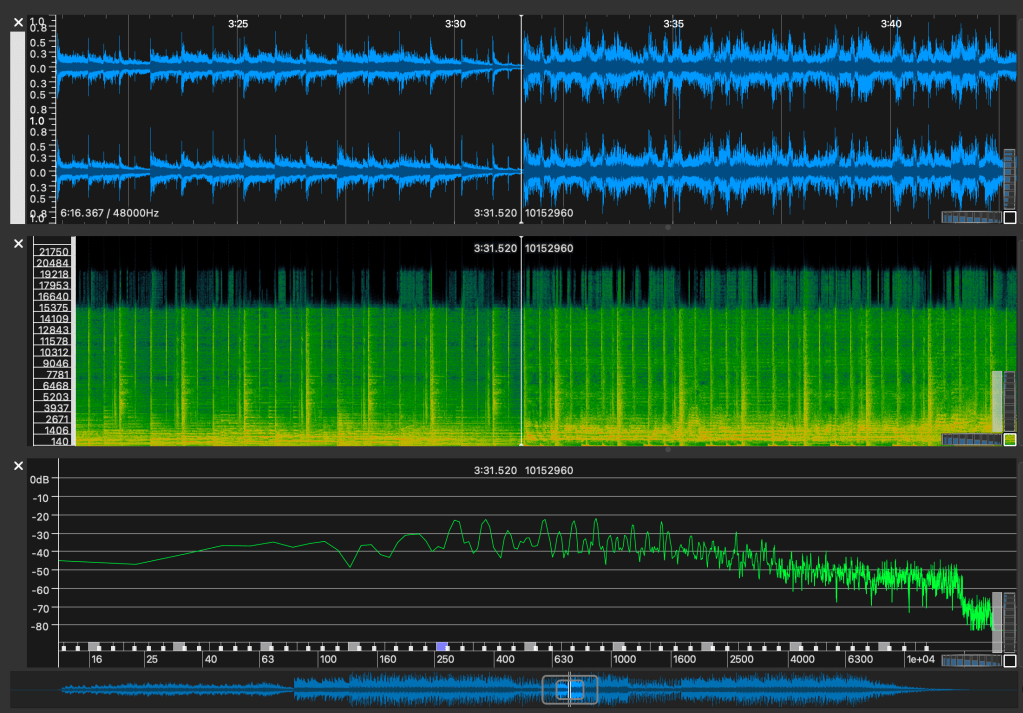Click the 3:25 mark on the waveform ruler
1023x713 pixels.
coord(238,24)
